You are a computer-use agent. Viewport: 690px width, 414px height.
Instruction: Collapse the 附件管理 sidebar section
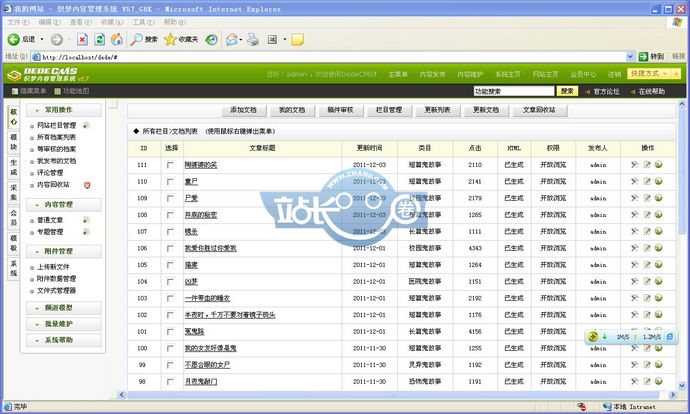coord(63,251)
